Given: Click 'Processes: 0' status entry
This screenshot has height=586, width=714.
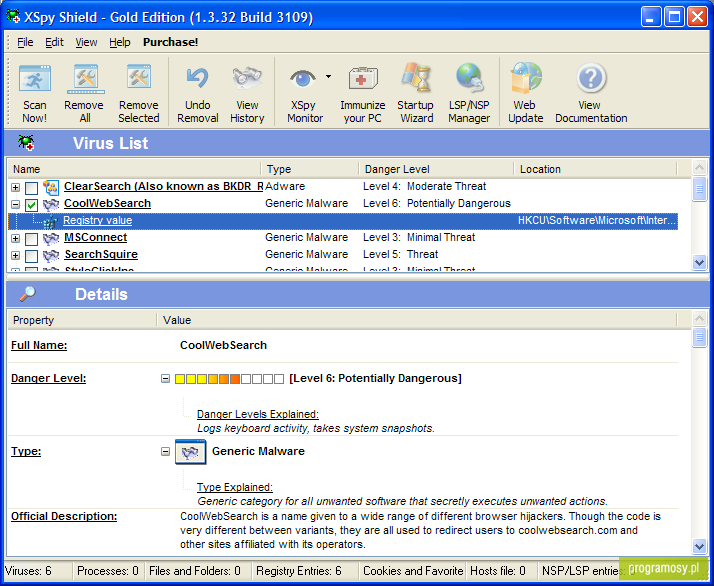Looking at the screenshot, I should (107, 571).
